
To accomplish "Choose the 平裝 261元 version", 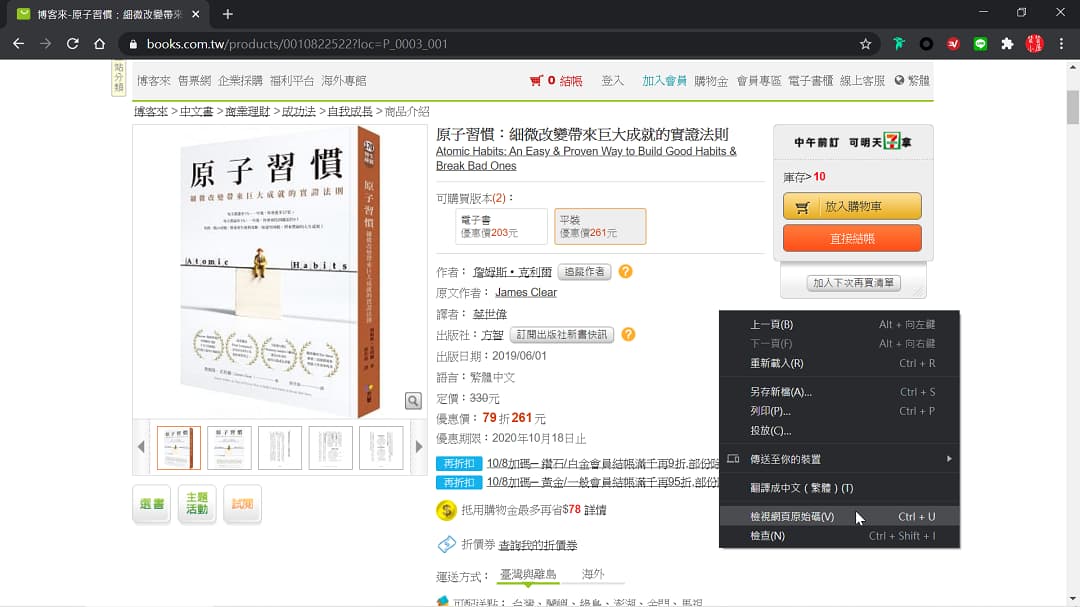I will coord(600,226).
